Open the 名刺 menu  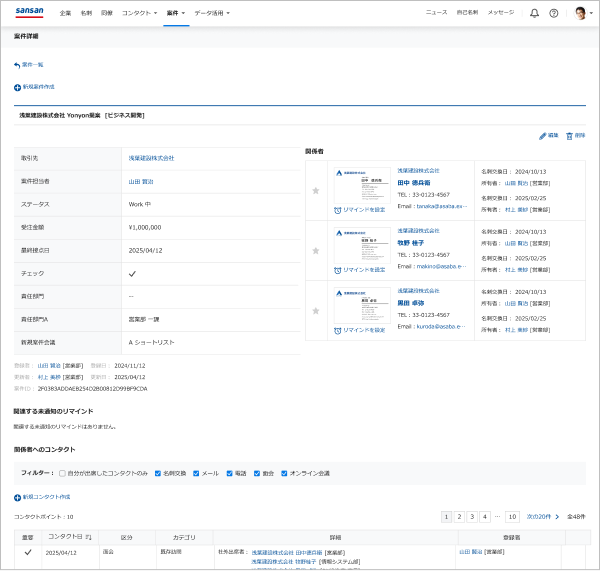[x=86, y=13]
